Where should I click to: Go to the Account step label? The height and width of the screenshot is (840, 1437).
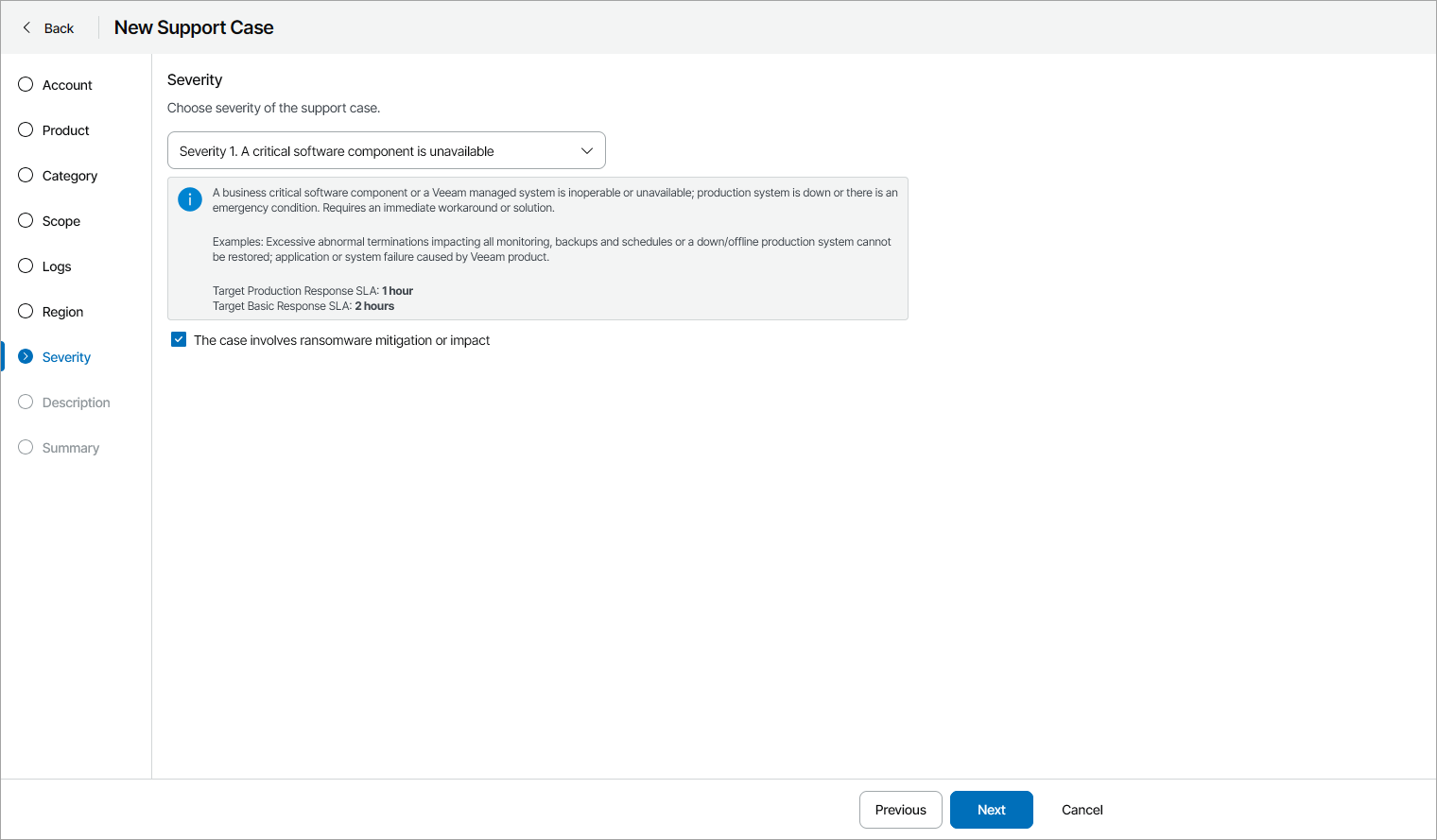click(x=67, y=85)
